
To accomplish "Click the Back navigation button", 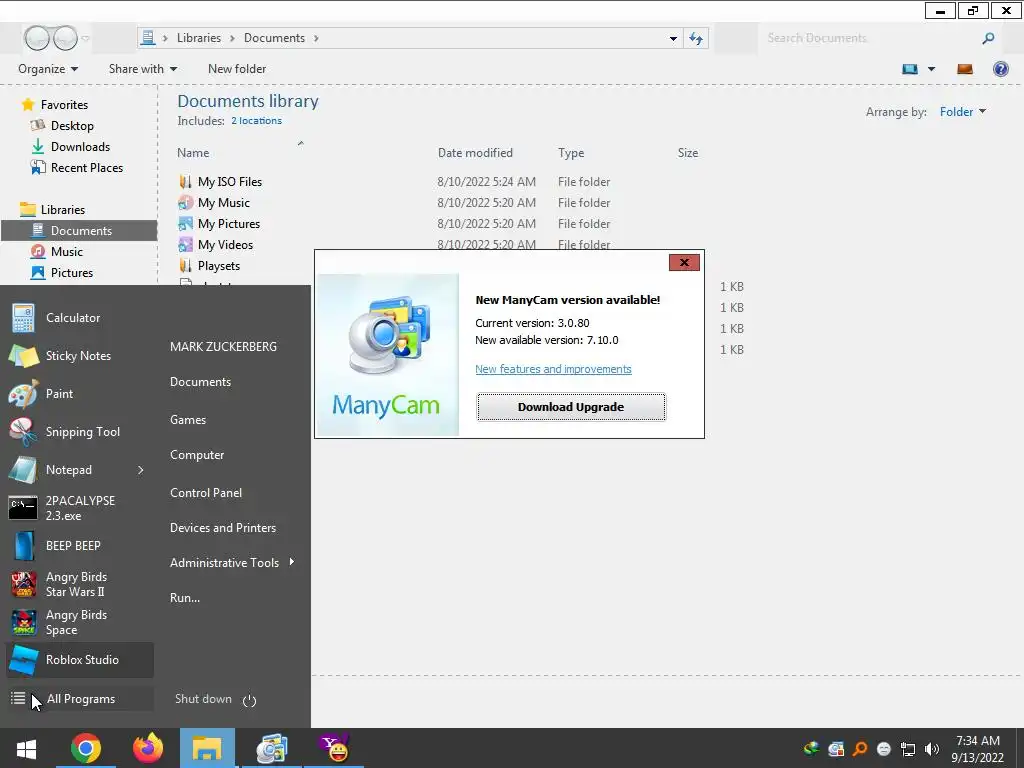I will [x=37, y=38].
